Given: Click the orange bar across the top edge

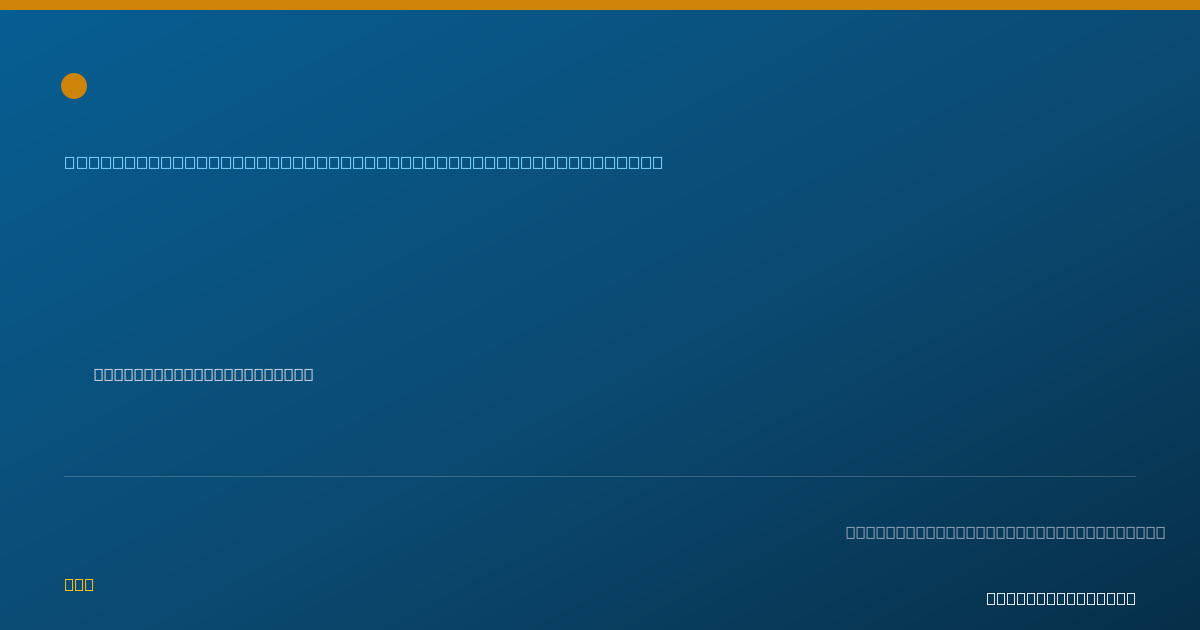Looking at the screenshot, I should [x=600, y=5].
